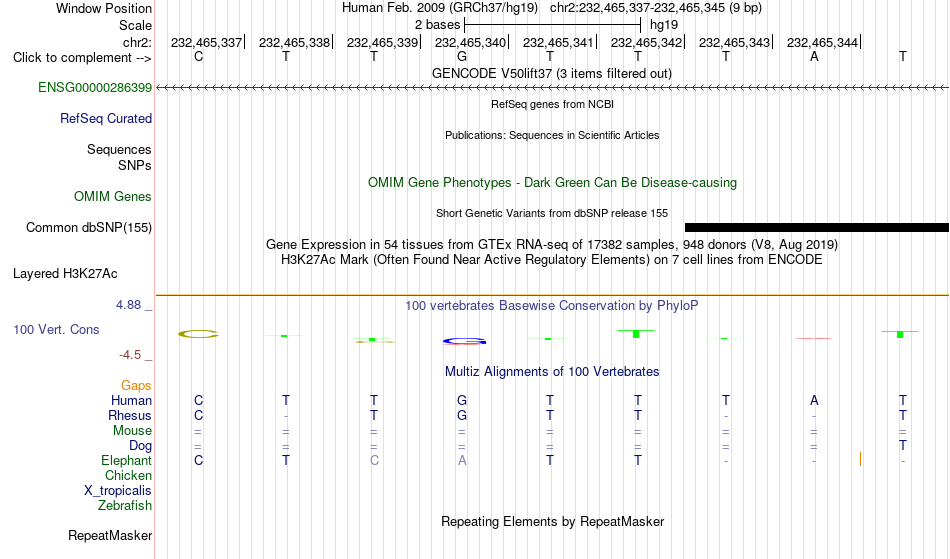Select the X_tropicalis species label
This screenshot has height=559, width=950.
pos(118,491)
